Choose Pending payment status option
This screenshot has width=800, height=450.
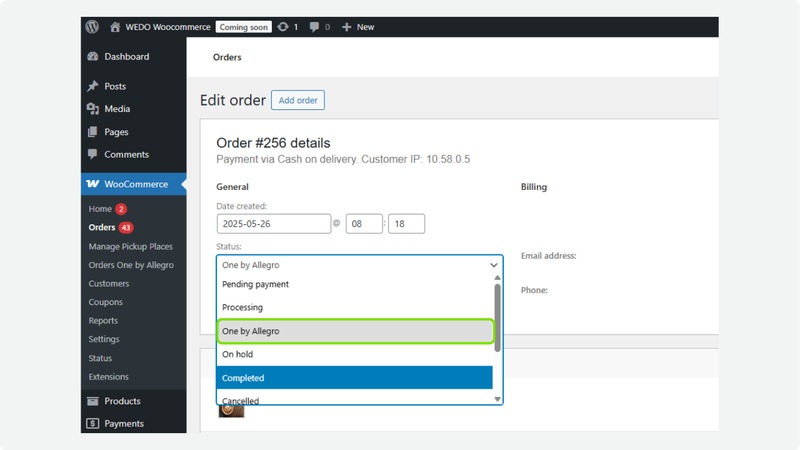pos(354,285)
